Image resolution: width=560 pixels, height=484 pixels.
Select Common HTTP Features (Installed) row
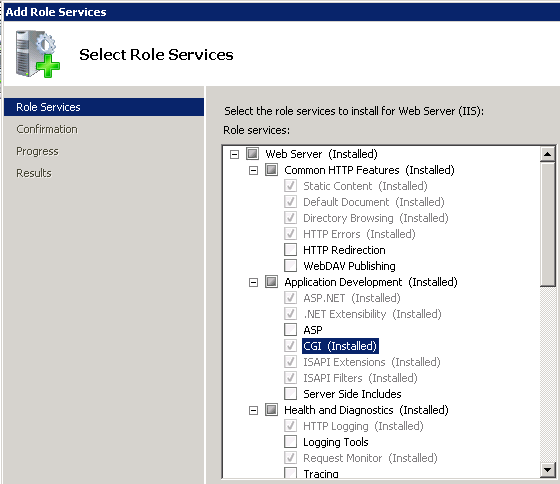[369, 170]
